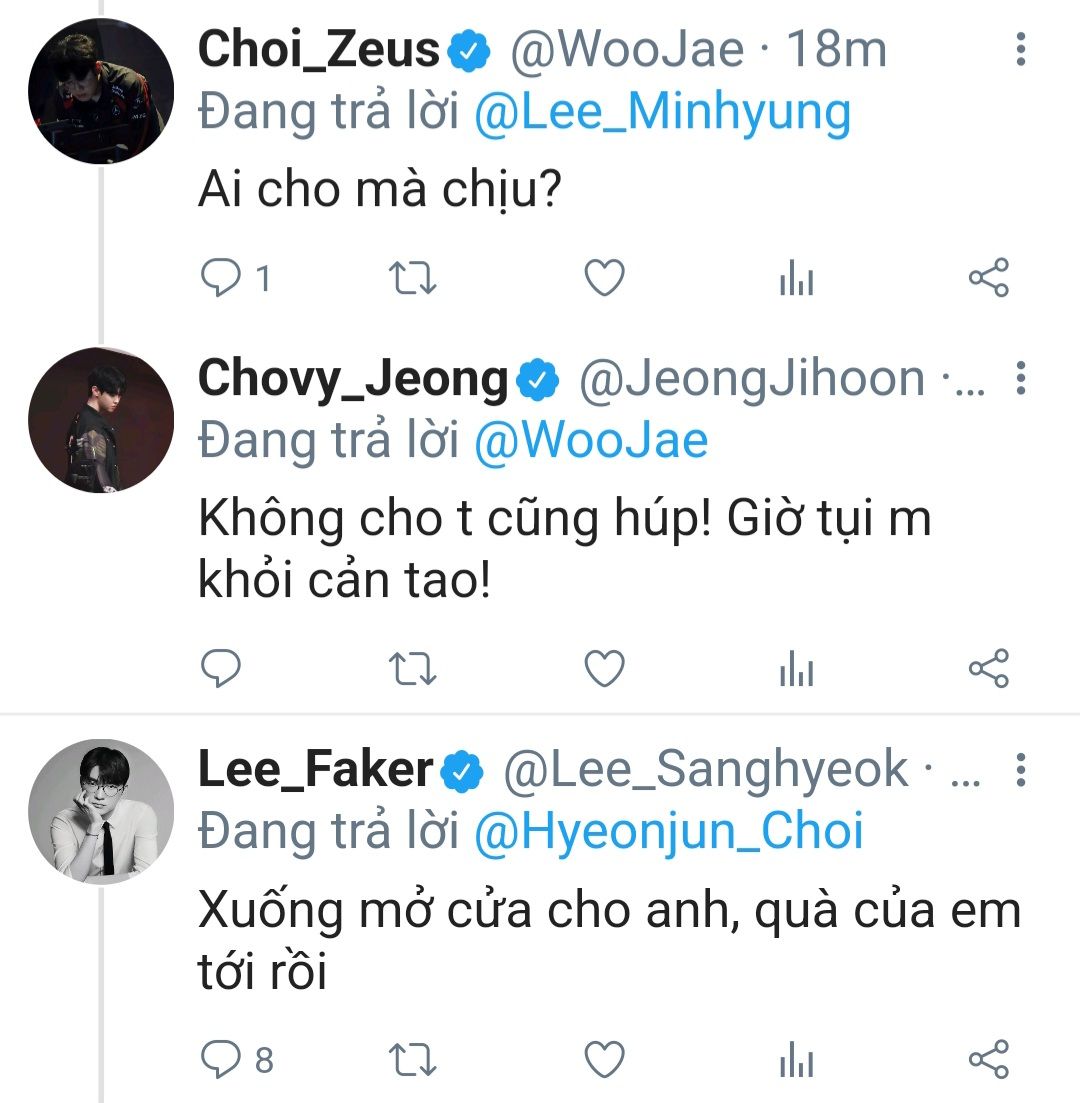This screenshot has width=1080, height=1103.
Task: Open more options on Choi_Zeus's tweet
Action: tap(1021, 48)
